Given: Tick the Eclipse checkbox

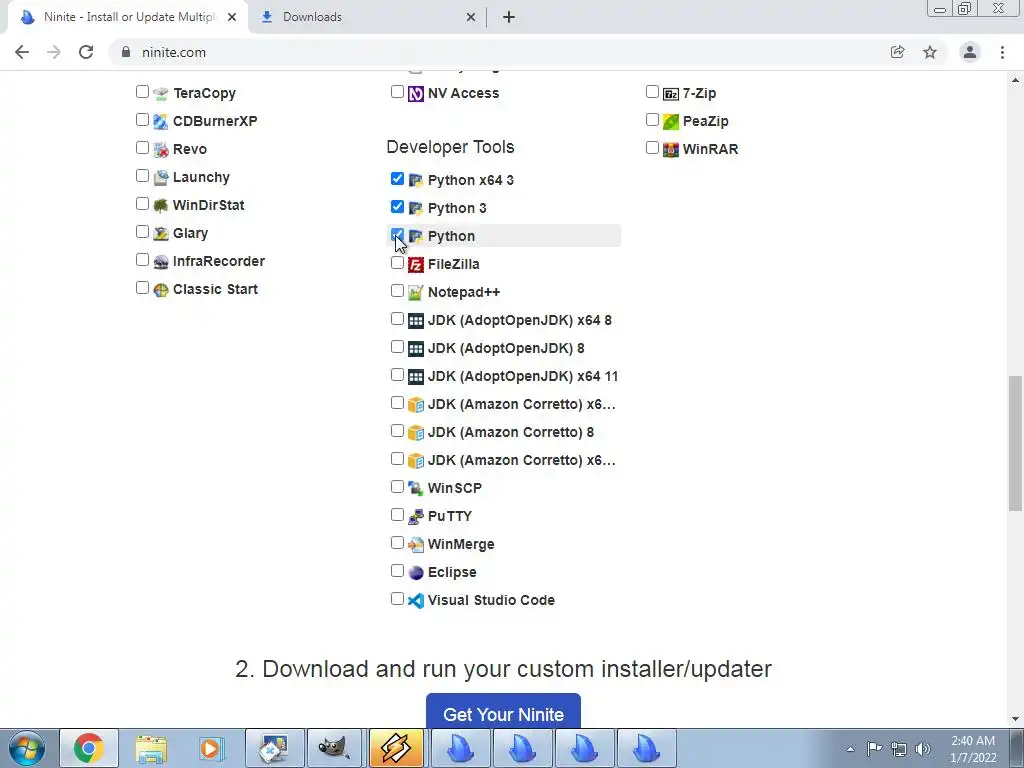Looking at the screenshot, I should (397, 571).
